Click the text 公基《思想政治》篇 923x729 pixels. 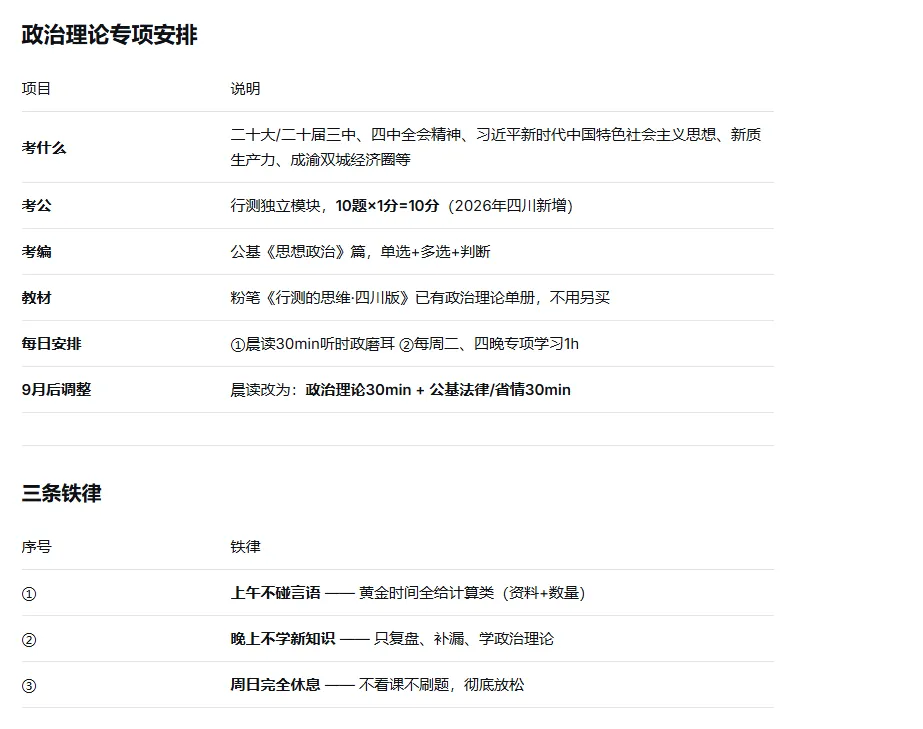pos(298,251)
